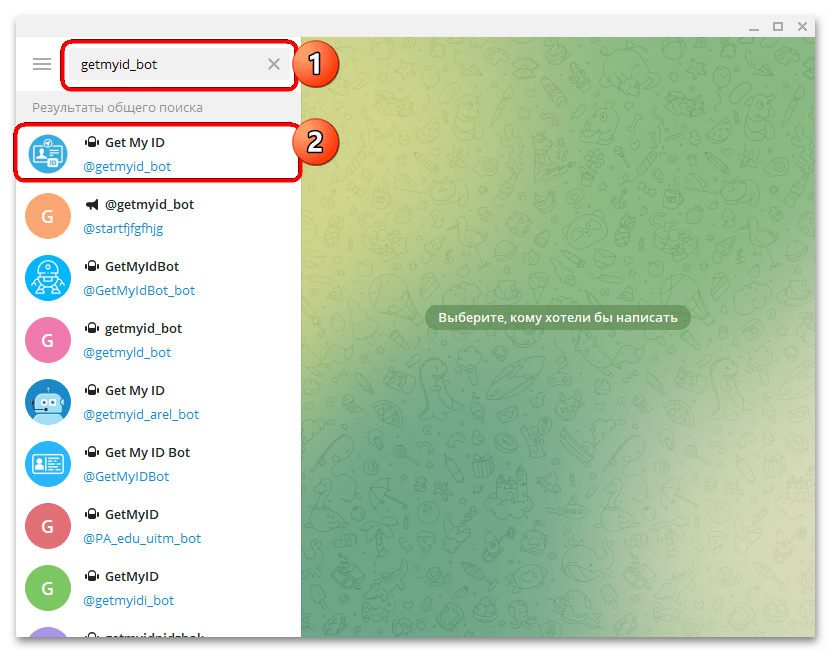Open the hamburger main menu

click(42, 64)
